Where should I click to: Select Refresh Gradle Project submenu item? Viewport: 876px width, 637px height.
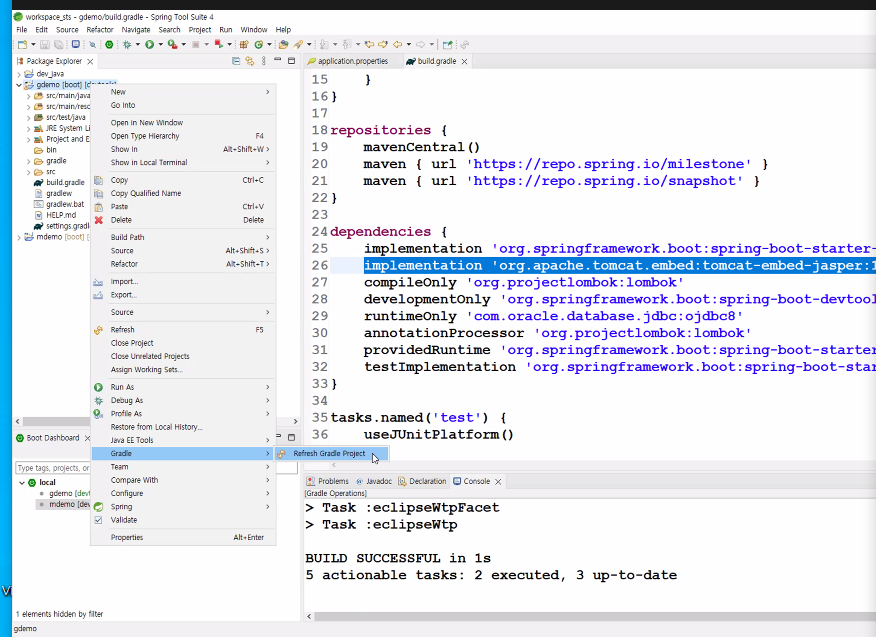point(330,454)
